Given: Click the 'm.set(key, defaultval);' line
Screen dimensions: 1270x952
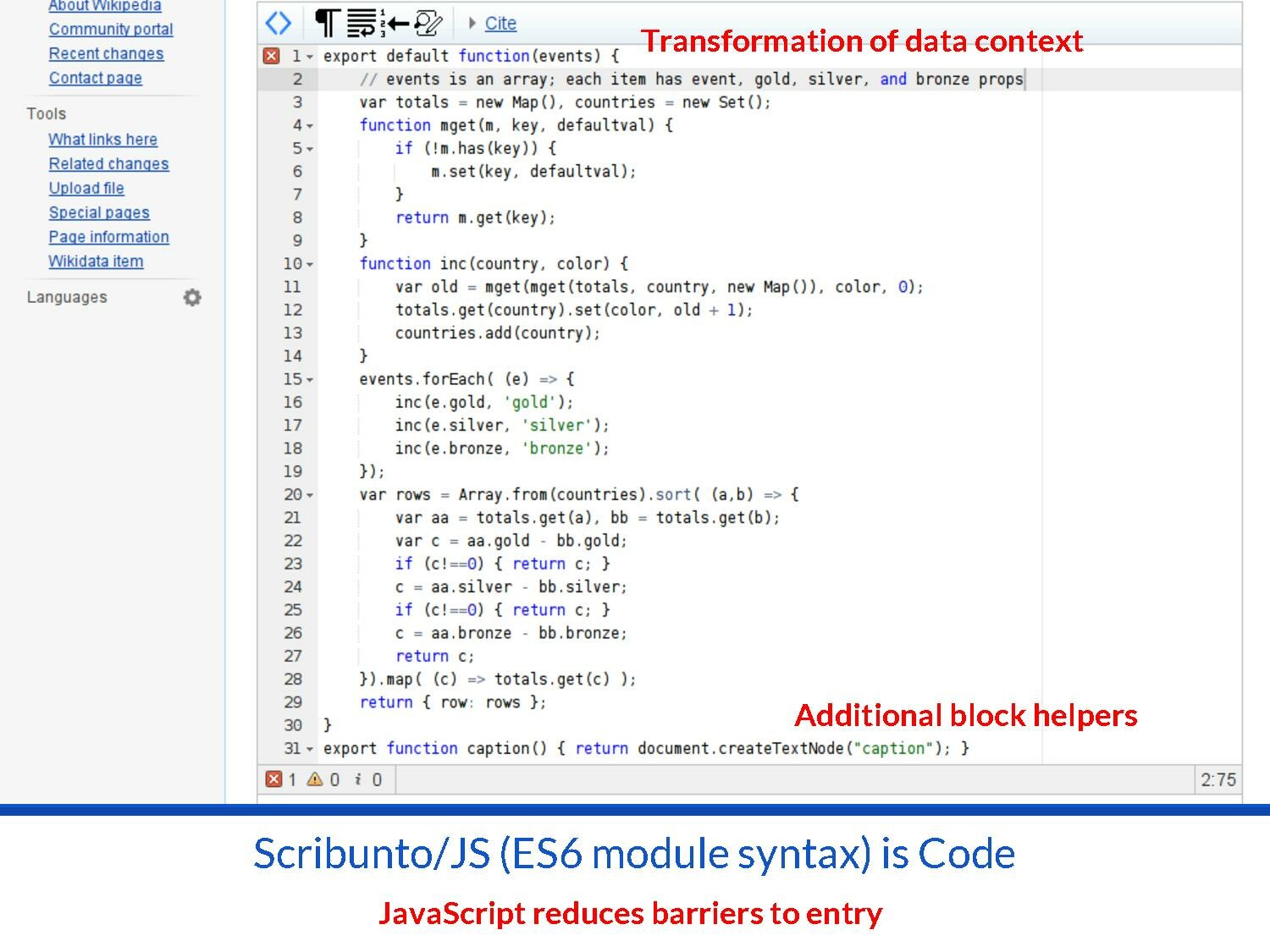Looking at the screenshot, I should 533,172.
